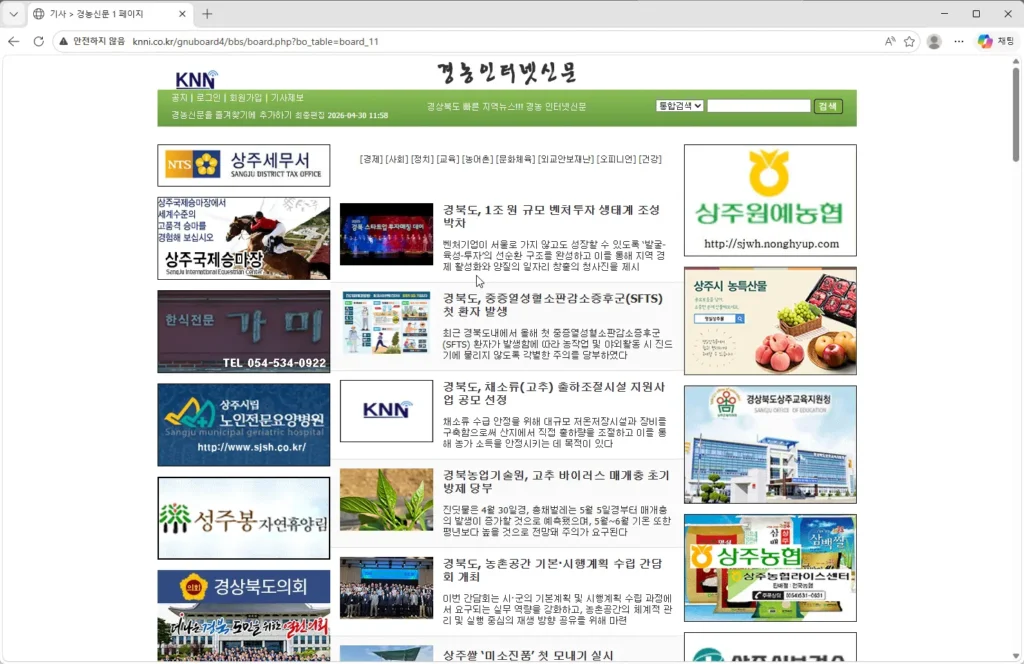The width and height of the screenshot is (1024, 664).
Task: Select the [교육] category
Action: point(447,159)
